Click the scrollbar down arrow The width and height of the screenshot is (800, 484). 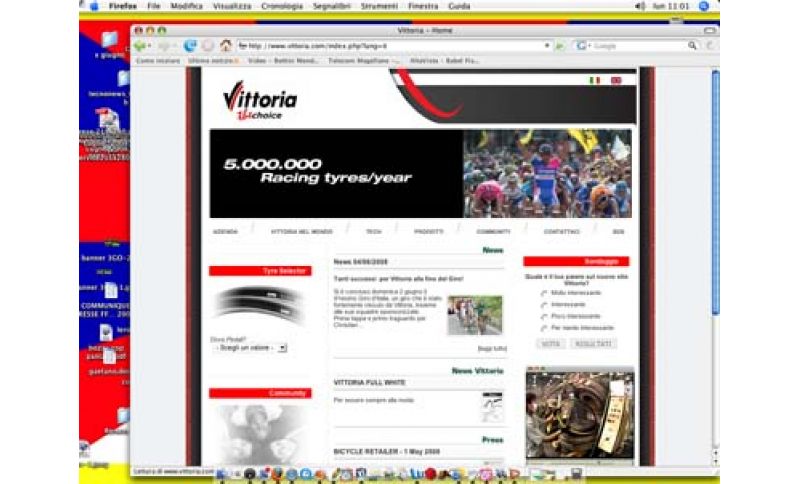715,462
